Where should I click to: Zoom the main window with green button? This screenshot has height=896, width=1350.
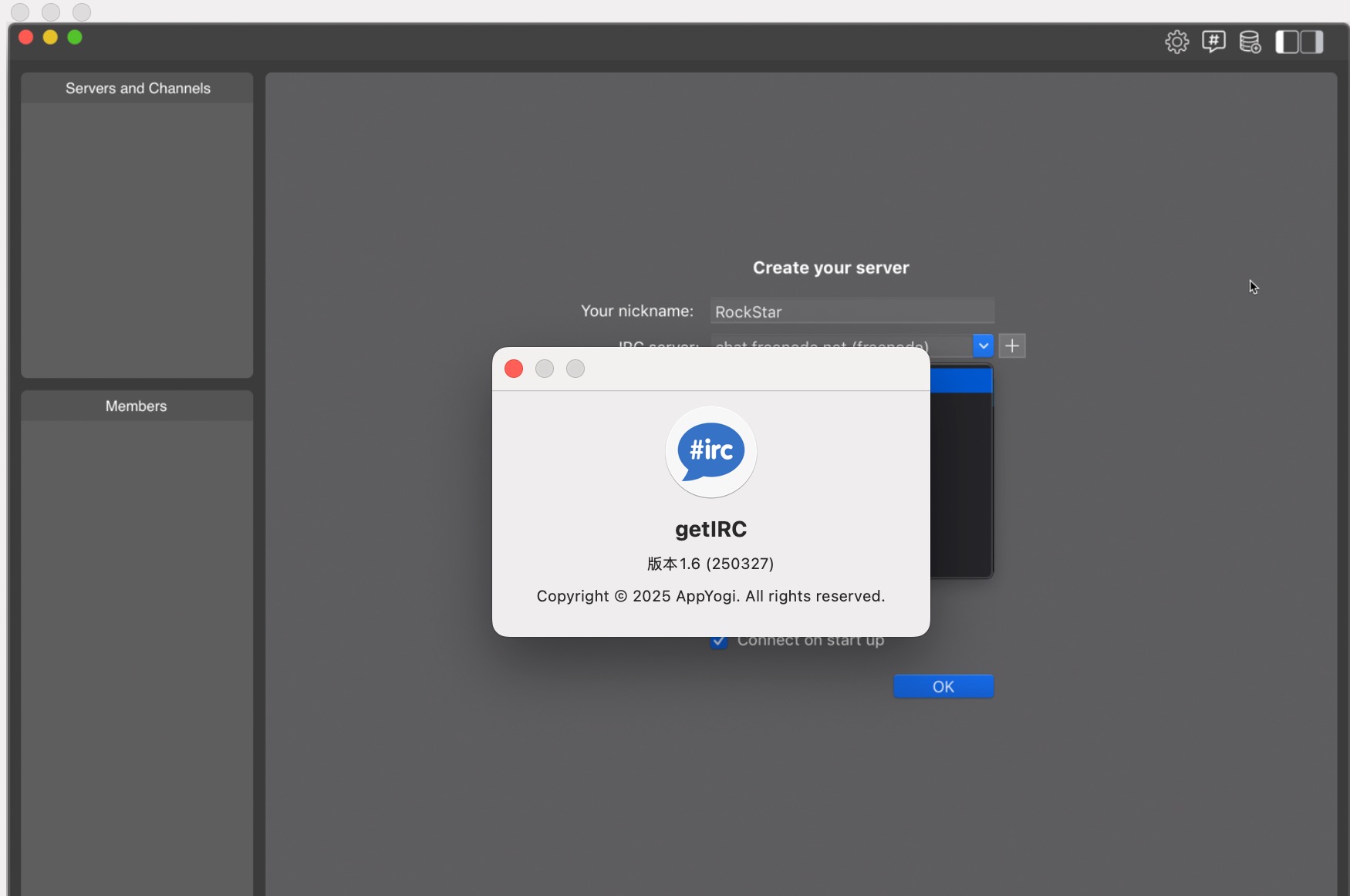[75, 37]
